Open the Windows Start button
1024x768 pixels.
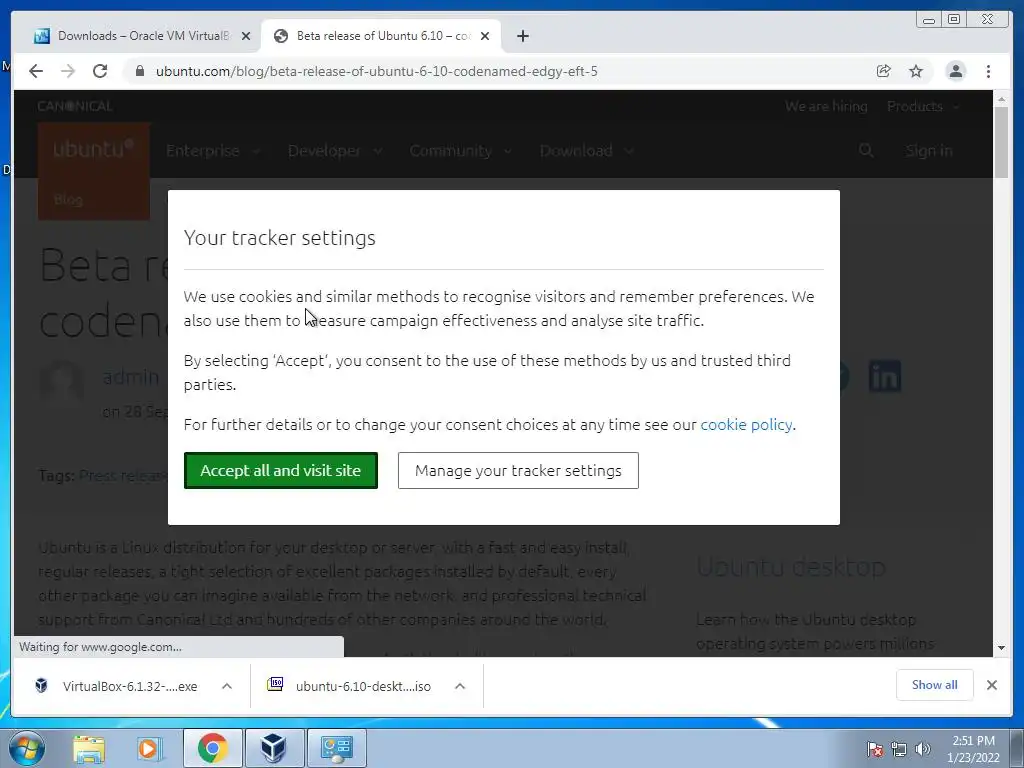(27, 748)
